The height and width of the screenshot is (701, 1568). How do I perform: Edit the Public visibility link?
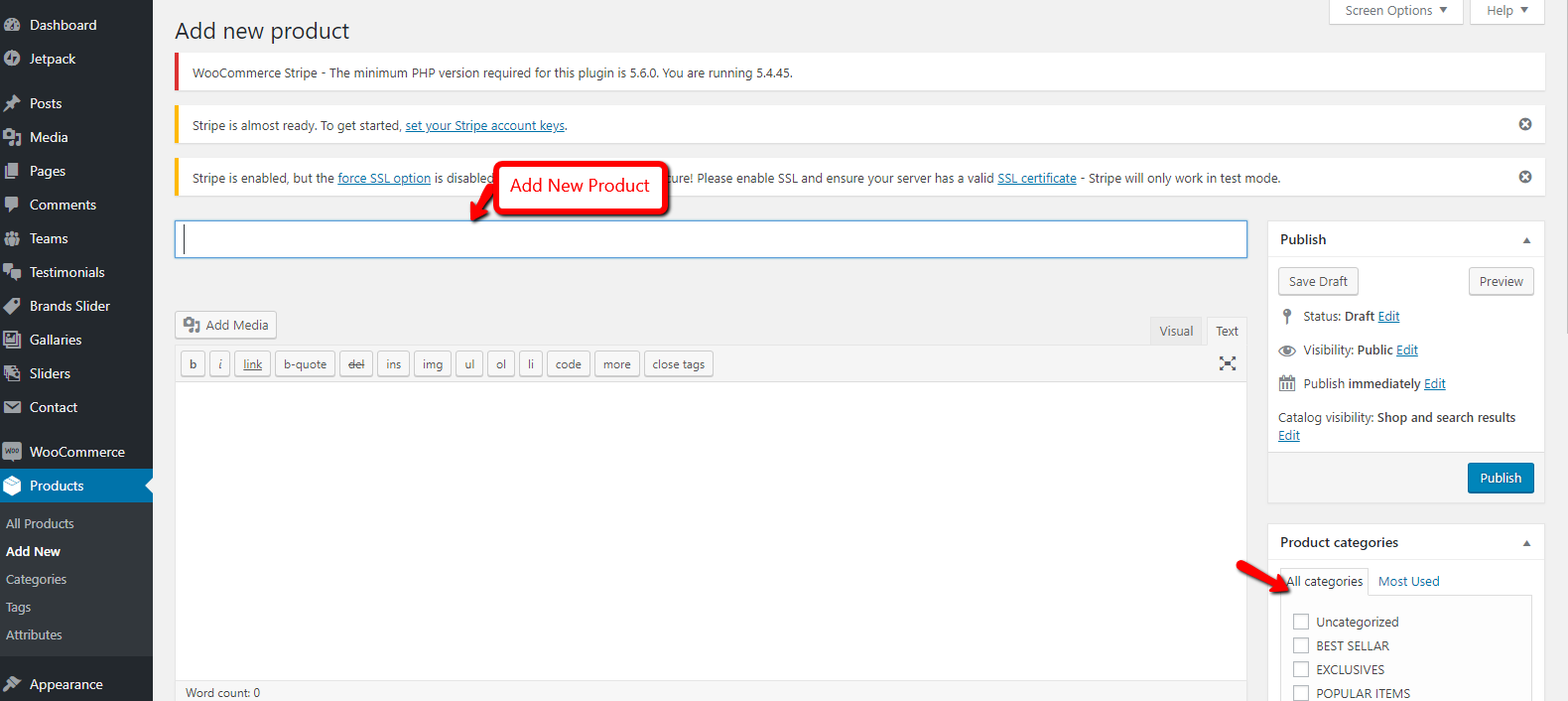[x=1407, y=350]
